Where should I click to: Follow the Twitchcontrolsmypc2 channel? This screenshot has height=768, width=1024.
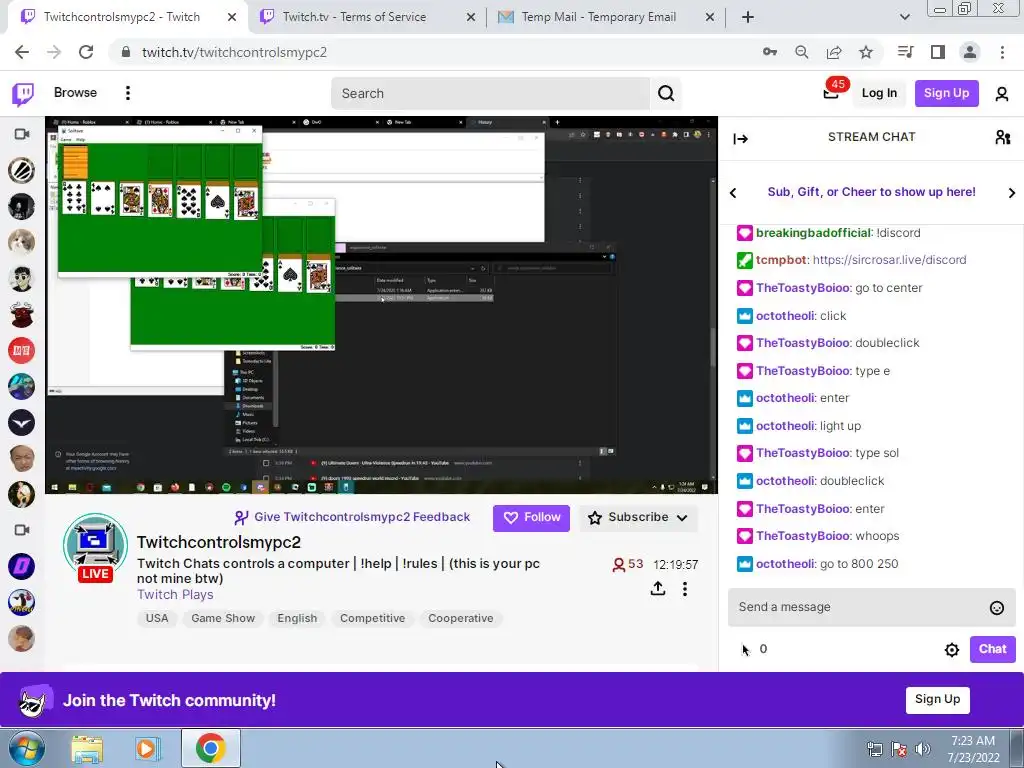pyautogui.click(x=531, y=518)
